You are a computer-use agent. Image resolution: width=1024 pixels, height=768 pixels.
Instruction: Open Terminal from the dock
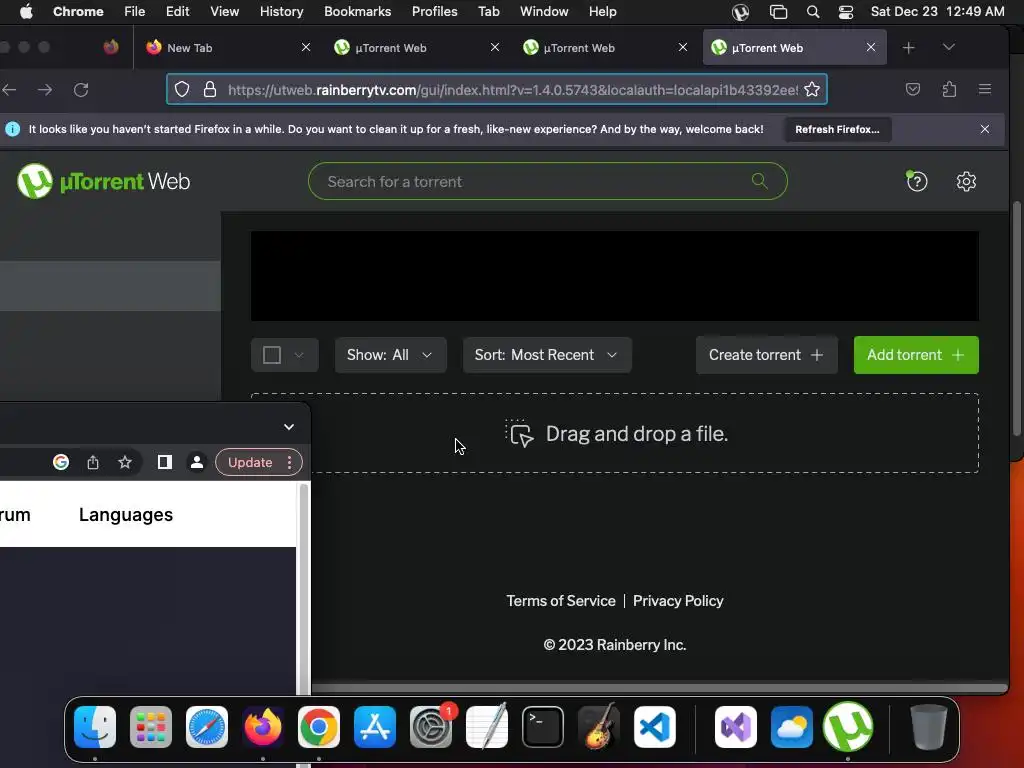click(543, 727)
